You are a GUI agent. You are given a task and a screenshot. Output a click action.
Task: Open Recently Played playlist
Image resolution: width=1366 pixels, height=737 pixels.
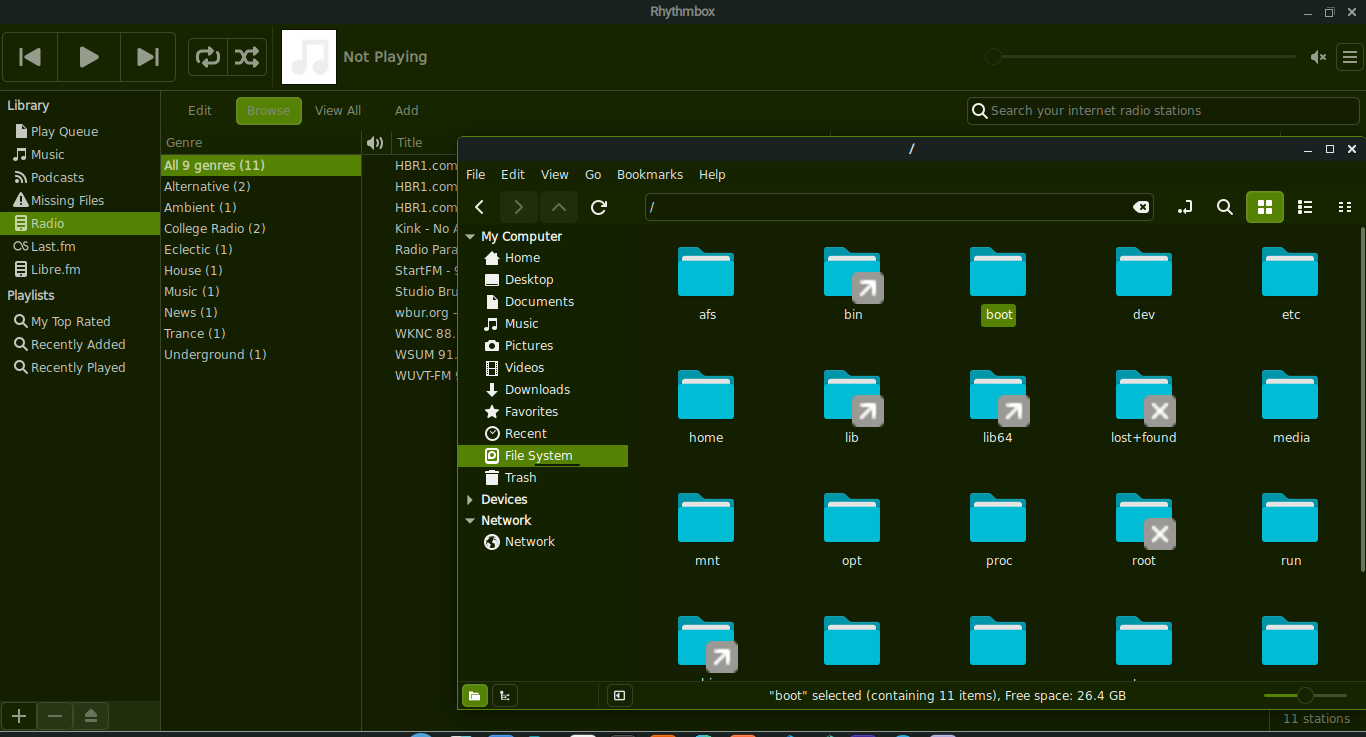coord(78,367)
